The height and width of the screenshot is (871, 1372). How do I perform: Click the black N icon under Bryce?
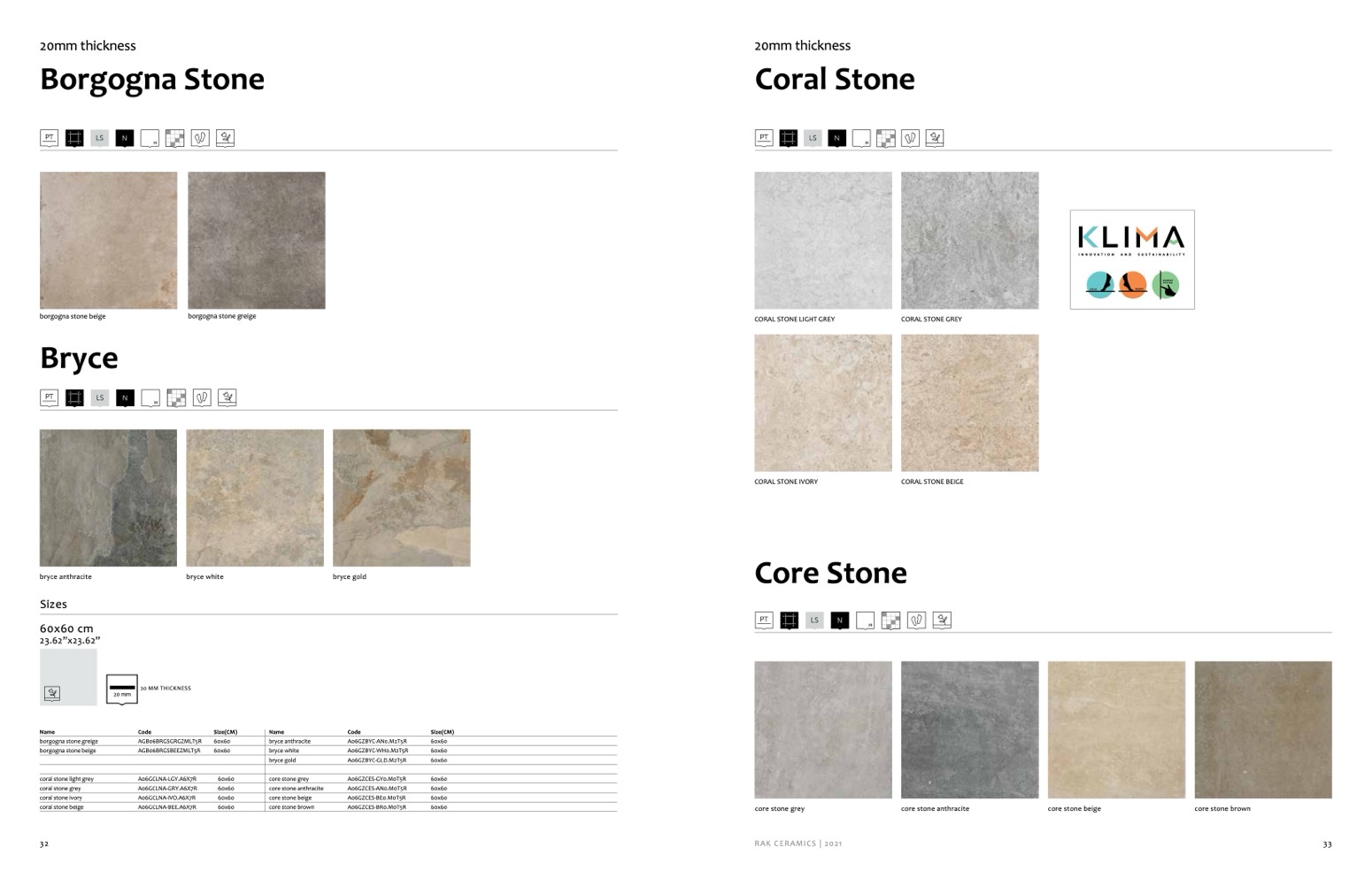point(125,398)
